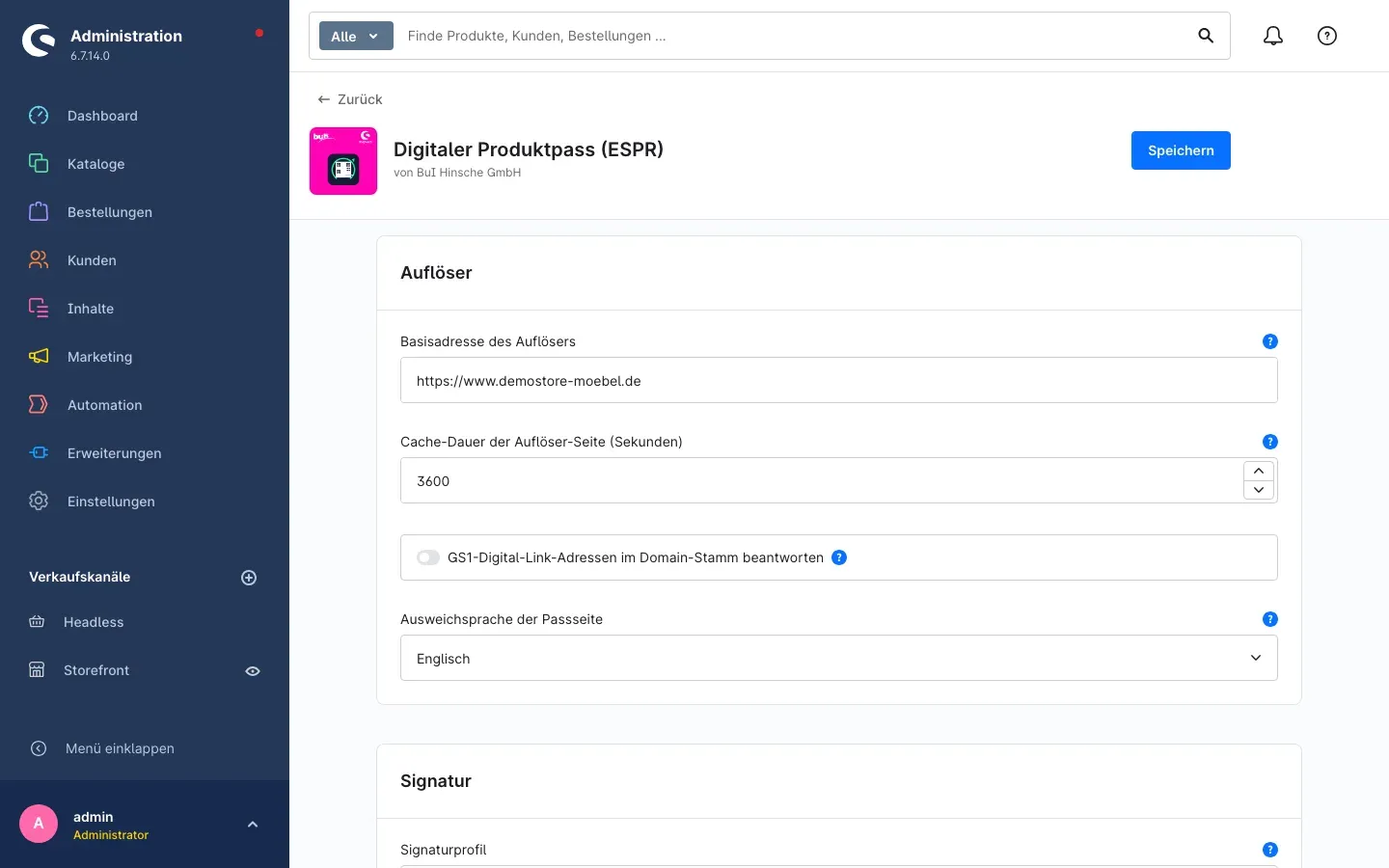Viewport: 1389px width, 868px height.
Task: Click the Marketing megaphone icon
Action: pyautogui.click(x=39, y=357)
